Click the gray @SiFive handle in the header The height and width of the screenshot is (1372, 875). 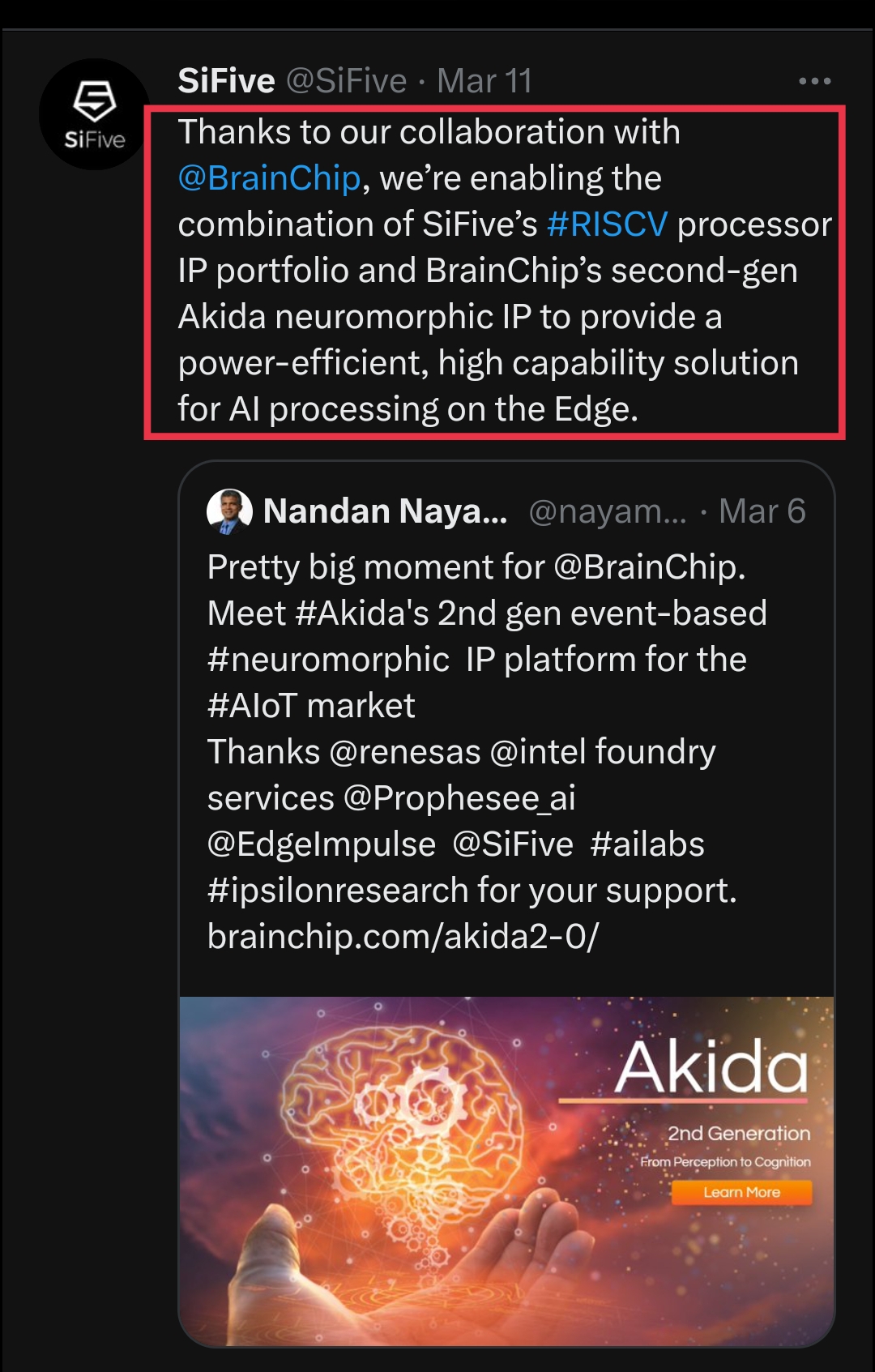point(347,81)
